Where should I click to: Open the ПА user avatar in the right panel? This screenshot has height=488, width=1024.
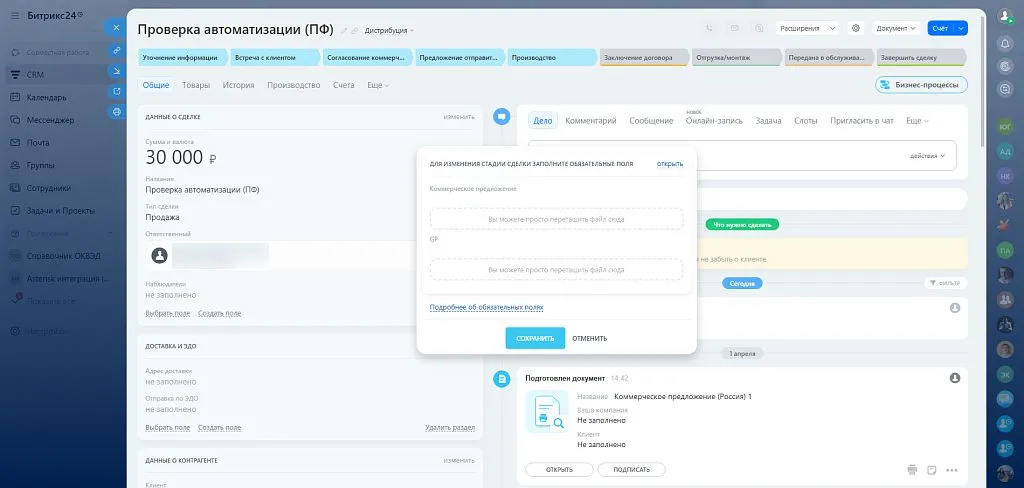point(1006,250)
